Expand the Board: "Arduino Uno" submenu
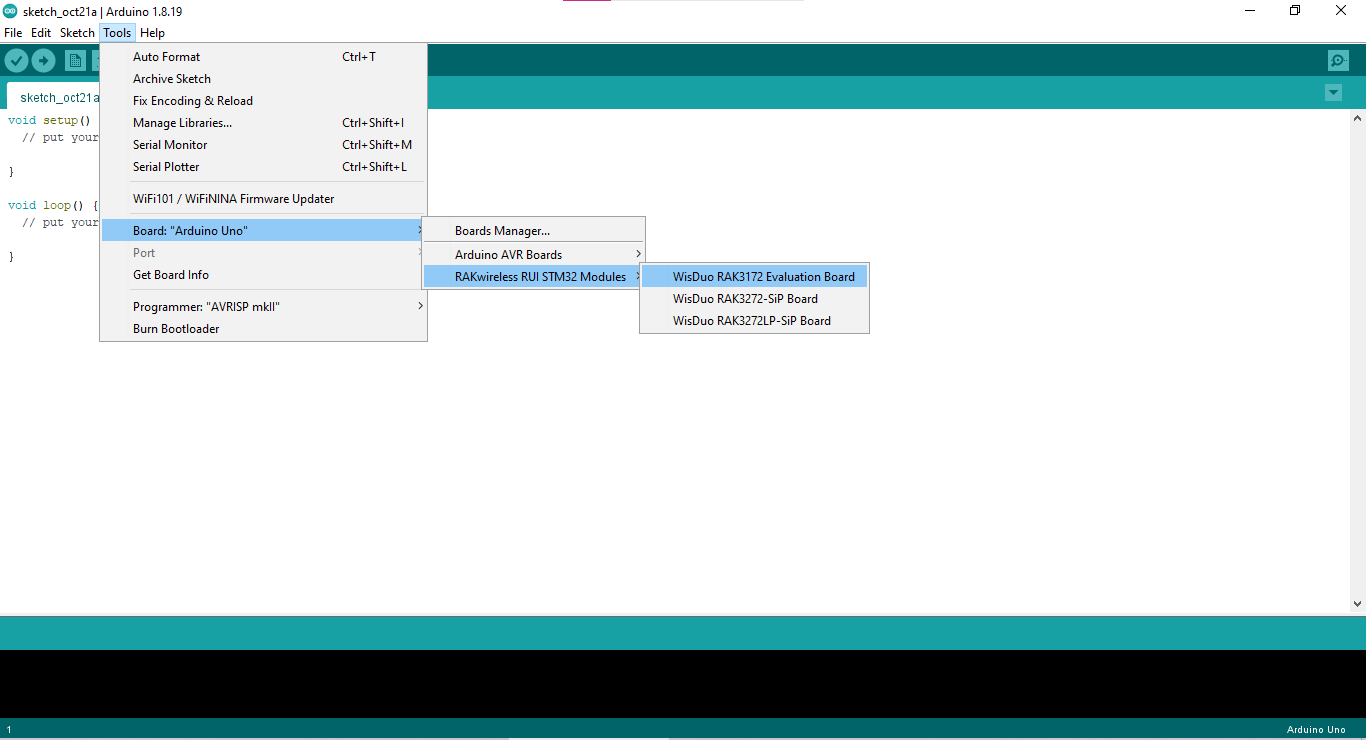1366x740 pixels. (x=264, y=231)
